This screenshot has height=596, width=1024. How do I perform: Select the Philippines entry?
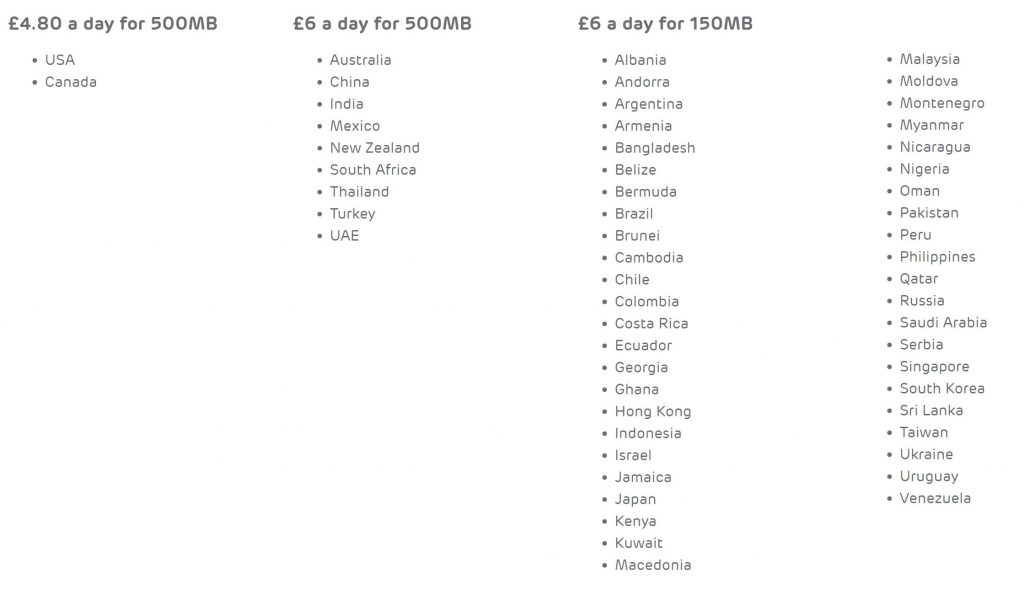[x=937, y=257]
